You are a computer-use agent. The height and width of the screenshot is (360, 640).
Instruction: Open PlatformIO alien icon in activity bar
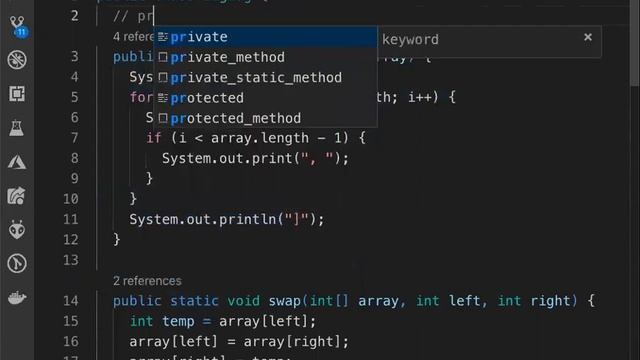[x=17, y=230]
